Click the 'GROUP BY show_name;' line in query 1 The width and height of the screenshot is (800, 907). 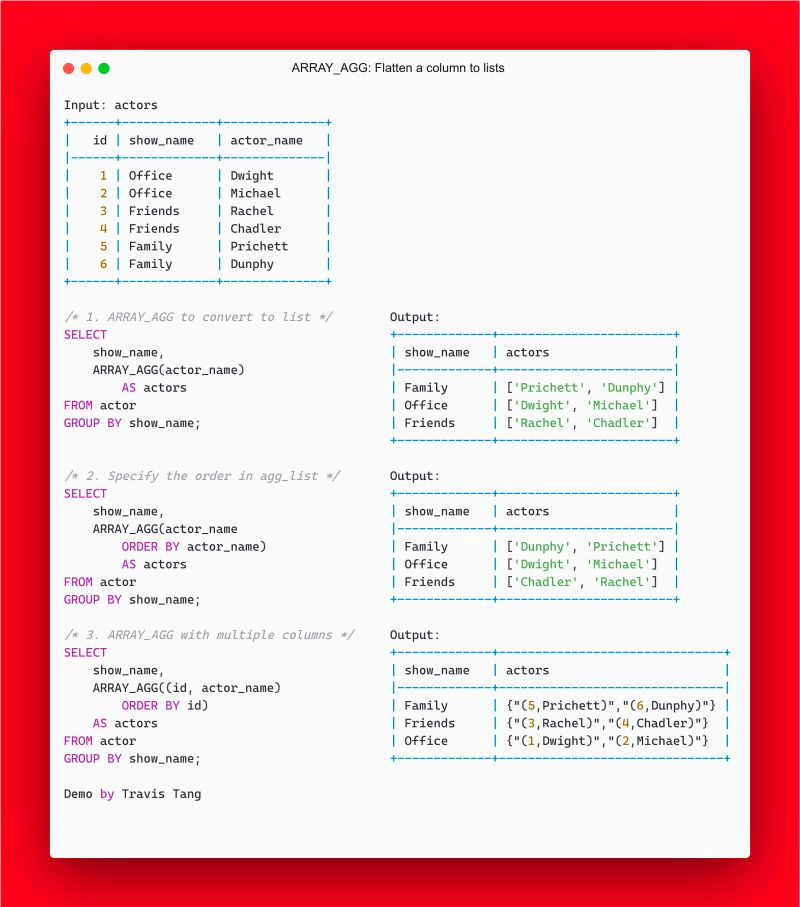click(x=132, y=423)
